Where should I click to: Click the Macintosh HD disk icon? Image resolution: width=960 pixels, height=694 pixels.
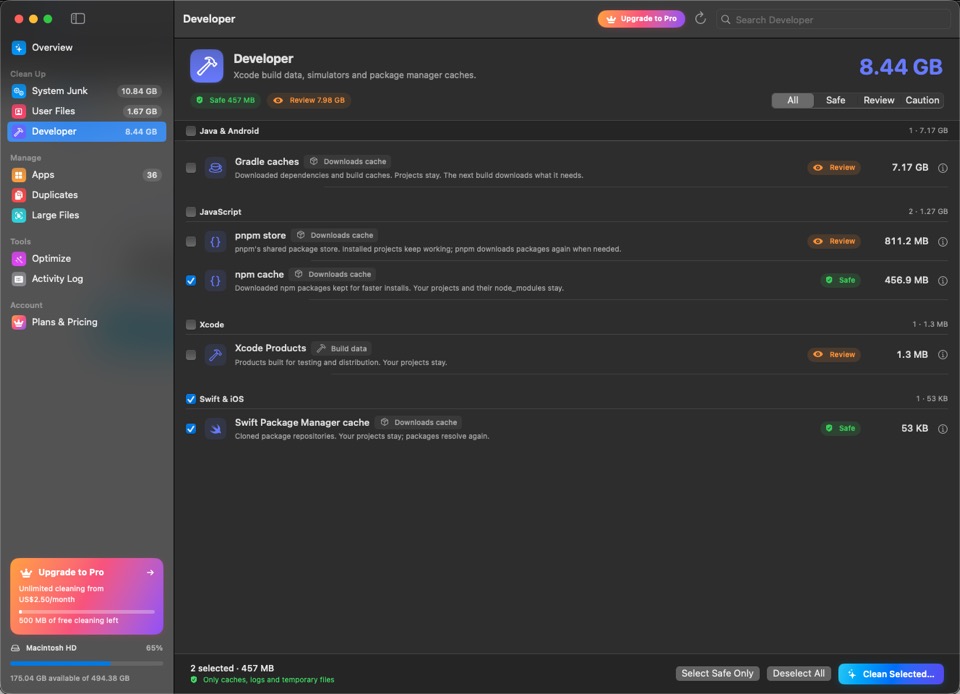pyautogui.click(x=15, y=648)
